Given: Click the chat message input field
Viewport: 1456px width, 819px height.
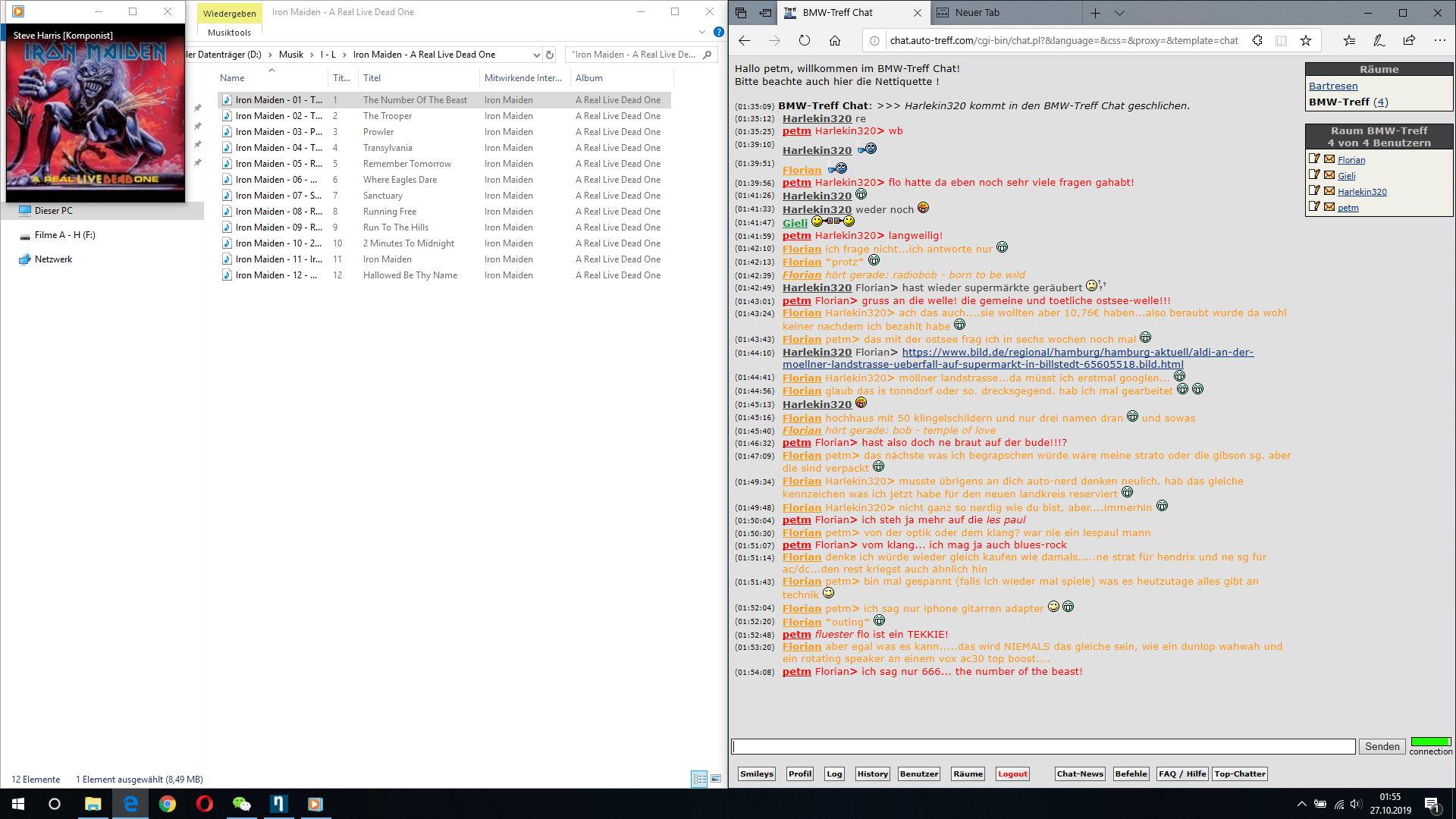Looking at the screenshot, I should tap(1043, 746).
